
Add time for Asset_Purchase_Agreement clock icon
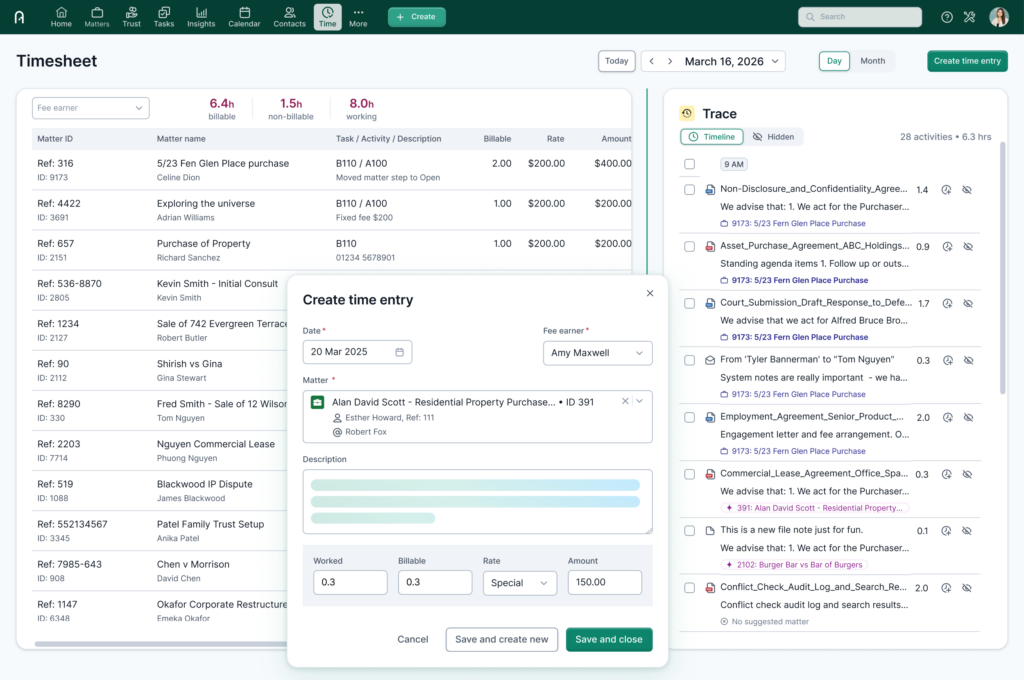coord(947,247)
